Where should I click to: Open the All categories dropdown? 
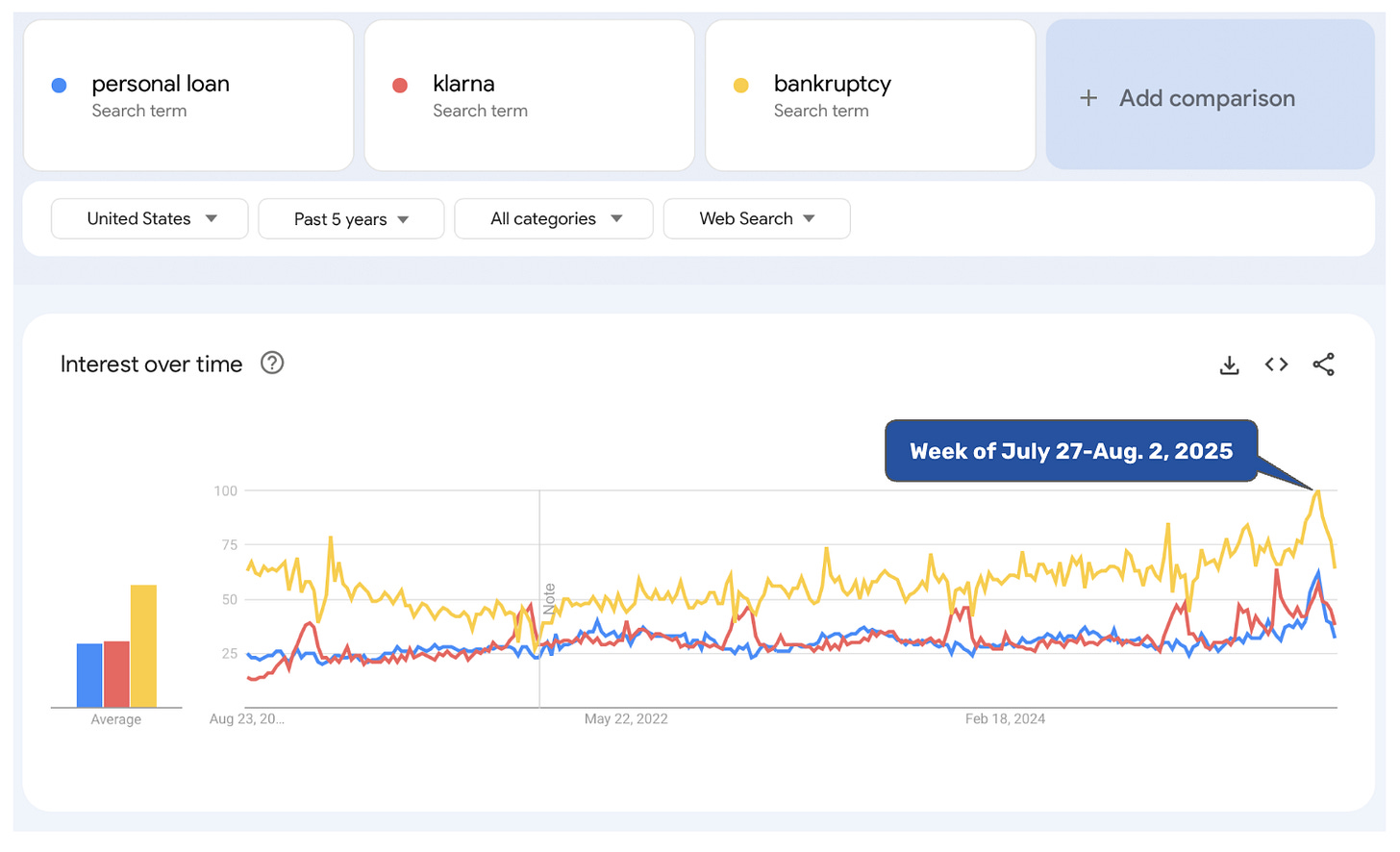[x=554, y=219]
